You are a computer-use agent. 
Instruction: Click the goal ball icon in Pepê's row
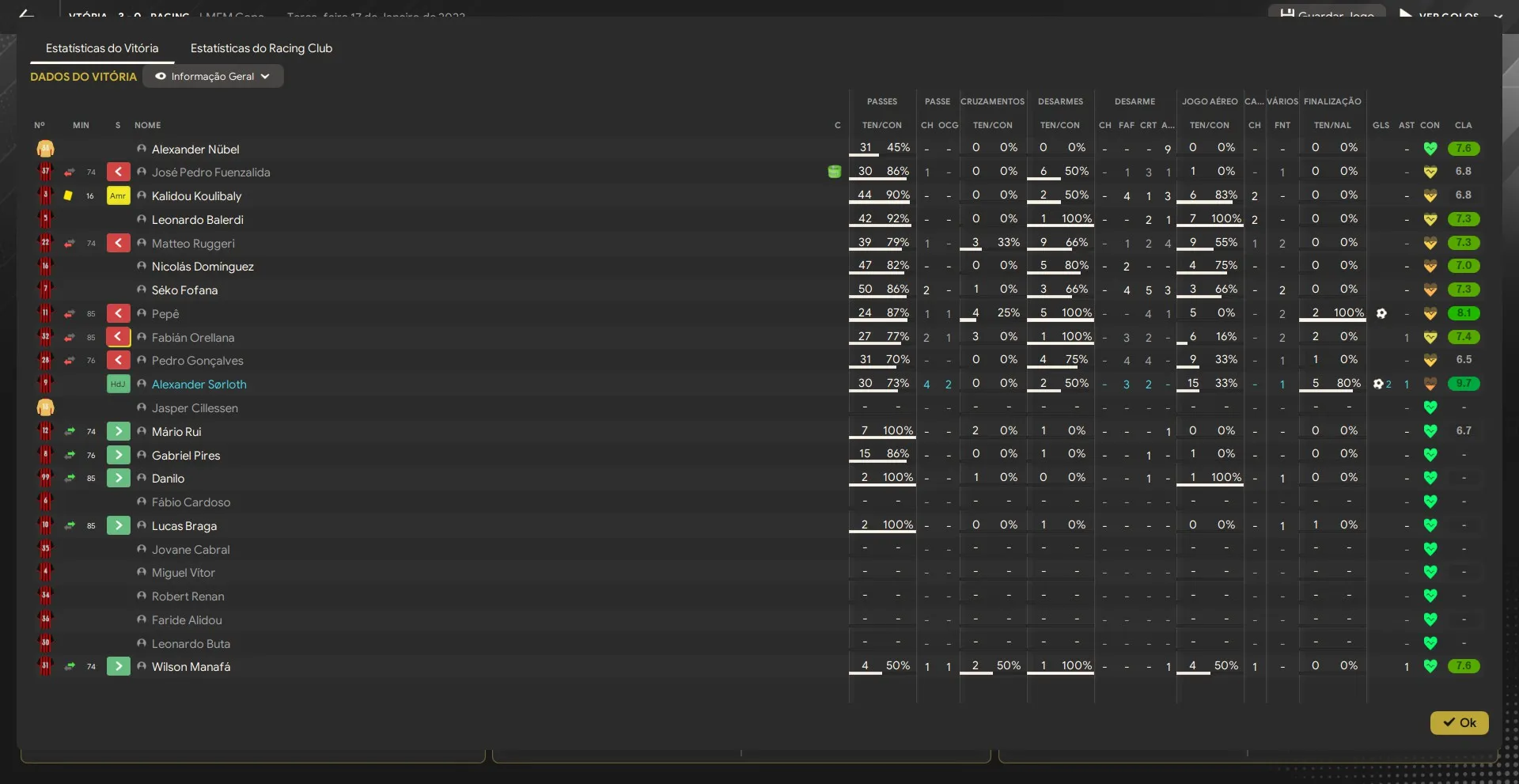click(x=1381, y=313)
